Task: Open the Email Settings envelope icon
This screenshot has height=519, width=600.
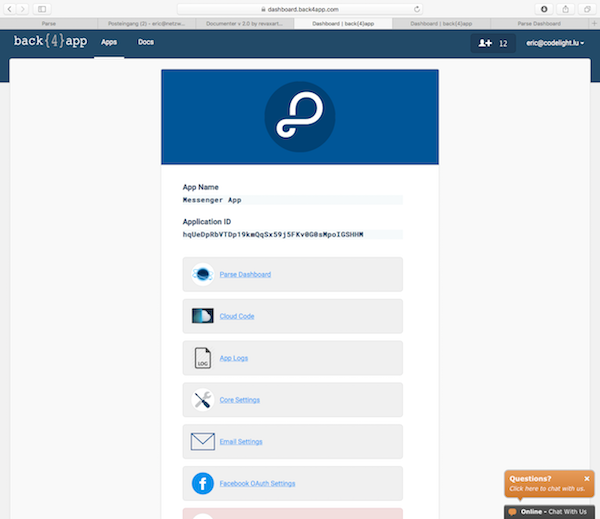Action: (202, 441)
